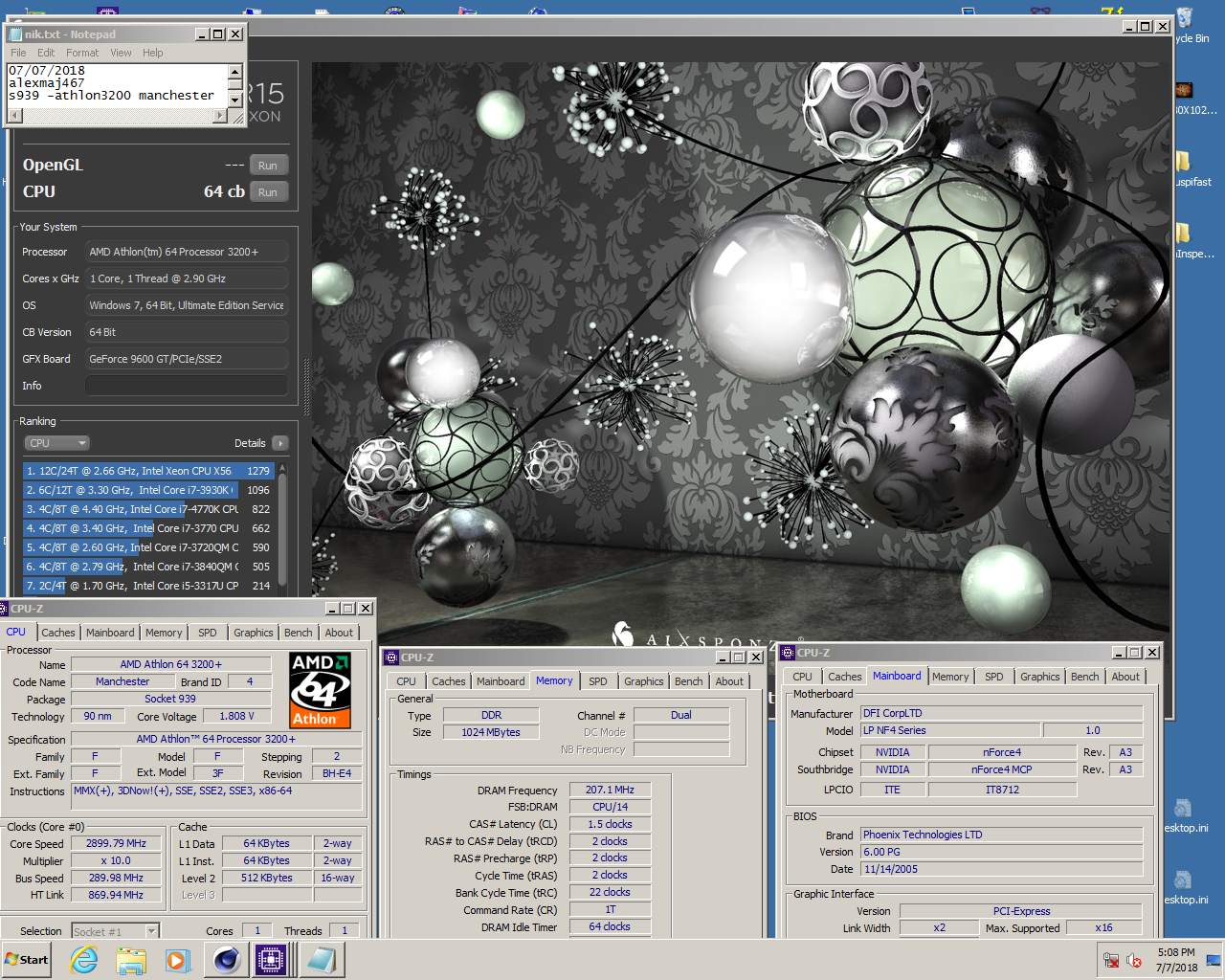Open the Socket #1 Selection dropdown in CPU-Z

click(114, 931)
